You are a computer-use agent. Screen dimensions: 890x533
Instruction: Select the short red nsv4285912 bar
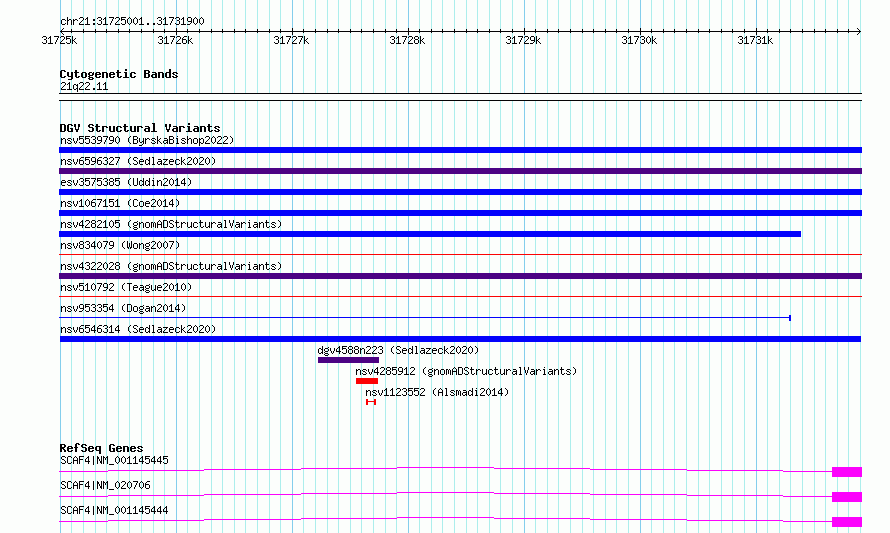click(x=367, y=381)
